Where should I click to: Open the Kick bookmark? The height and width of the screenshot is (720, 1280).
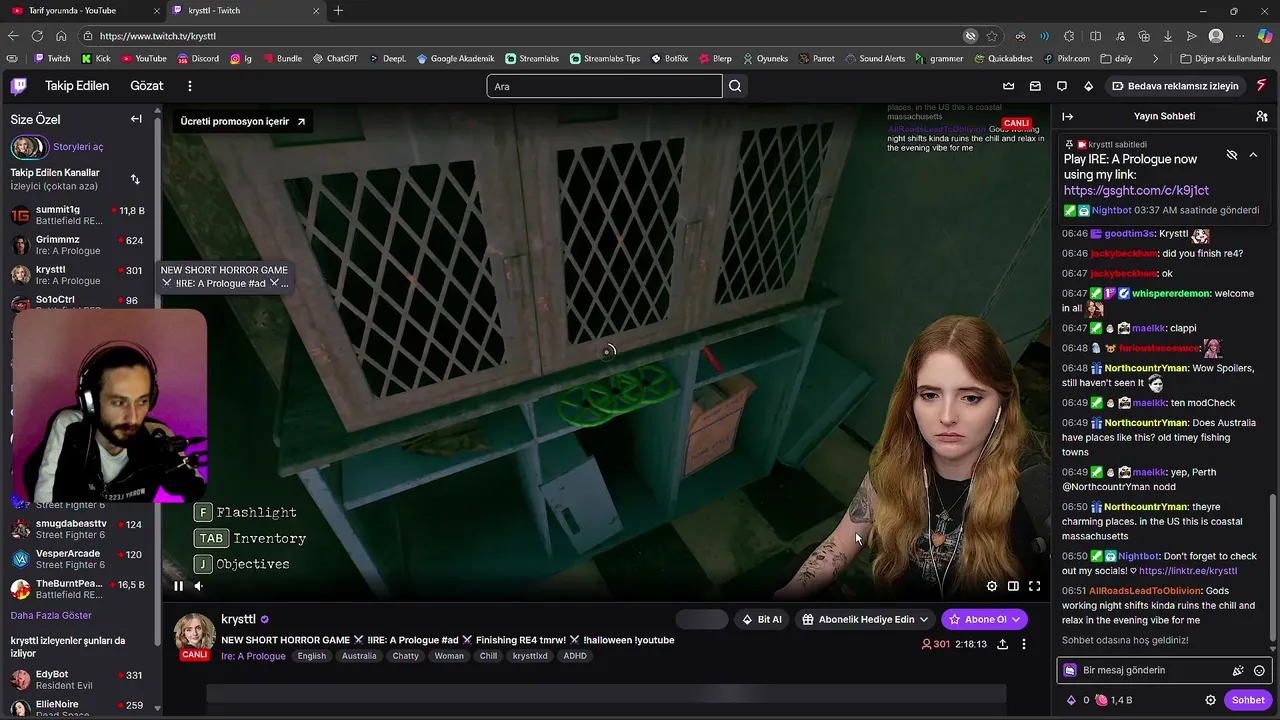pyautogui.click(x=96, y=59)
